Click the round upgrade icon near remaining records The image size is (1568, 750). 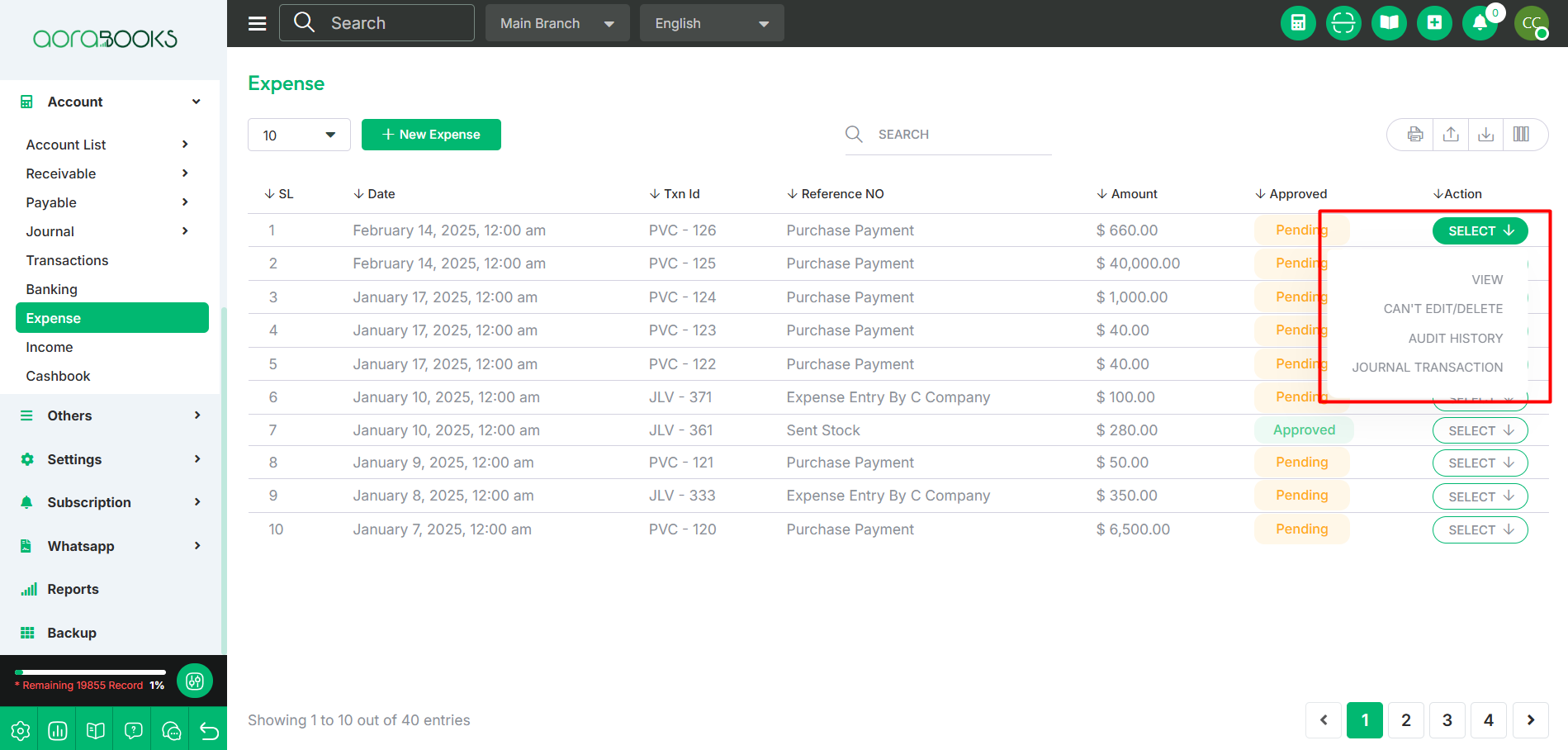pos(195,681)
